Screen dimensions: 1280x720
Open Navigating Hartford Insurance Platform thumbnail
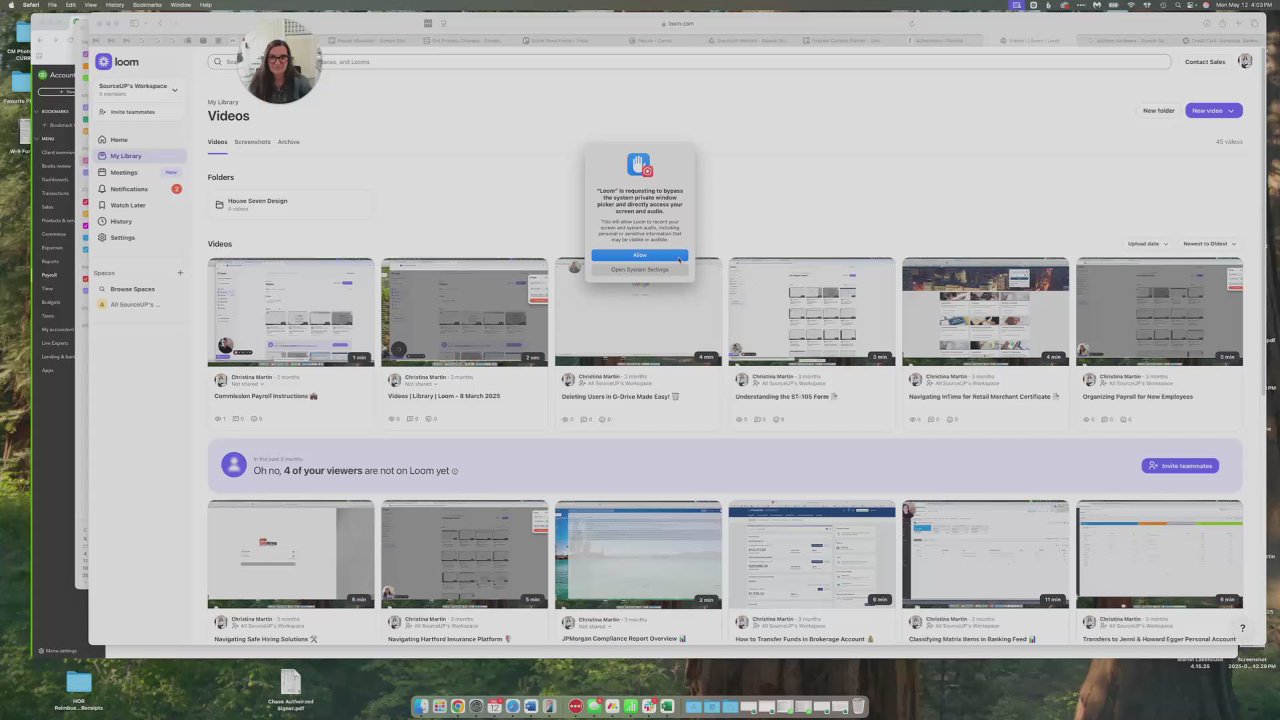[x=464, y=554]
